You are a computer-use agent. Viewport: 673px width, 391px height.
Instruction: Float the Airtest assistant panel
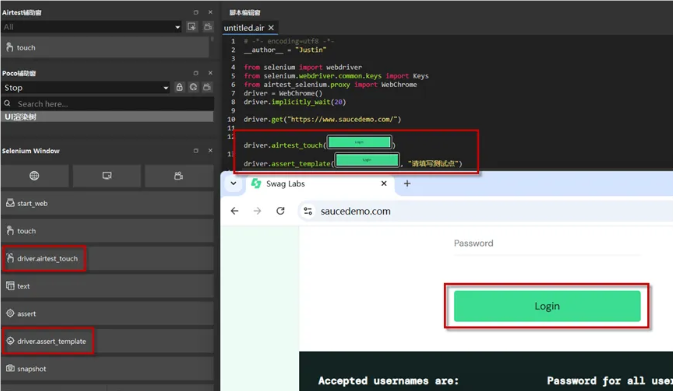tap(196, 12)
